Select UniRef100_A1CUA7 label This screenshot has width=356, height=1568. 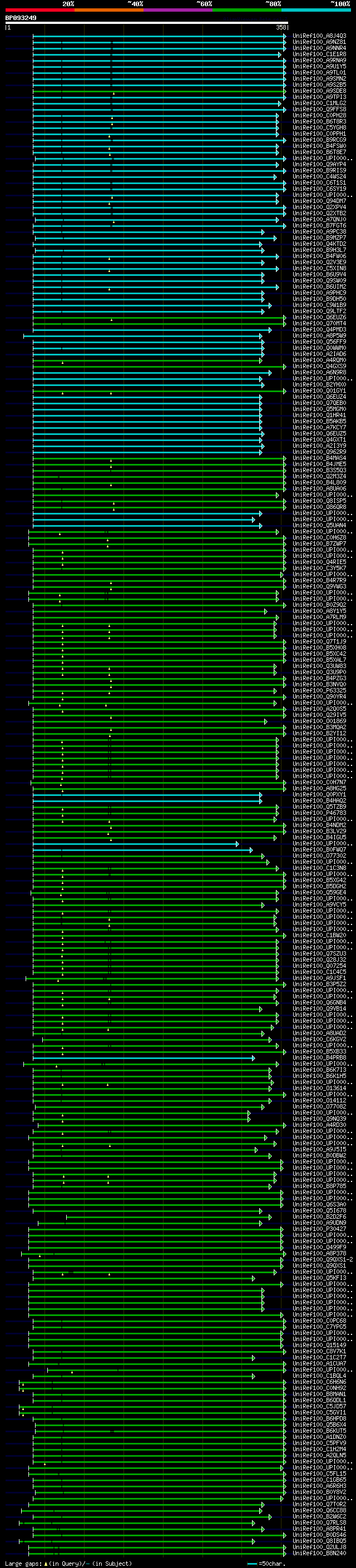[319, 1363]
